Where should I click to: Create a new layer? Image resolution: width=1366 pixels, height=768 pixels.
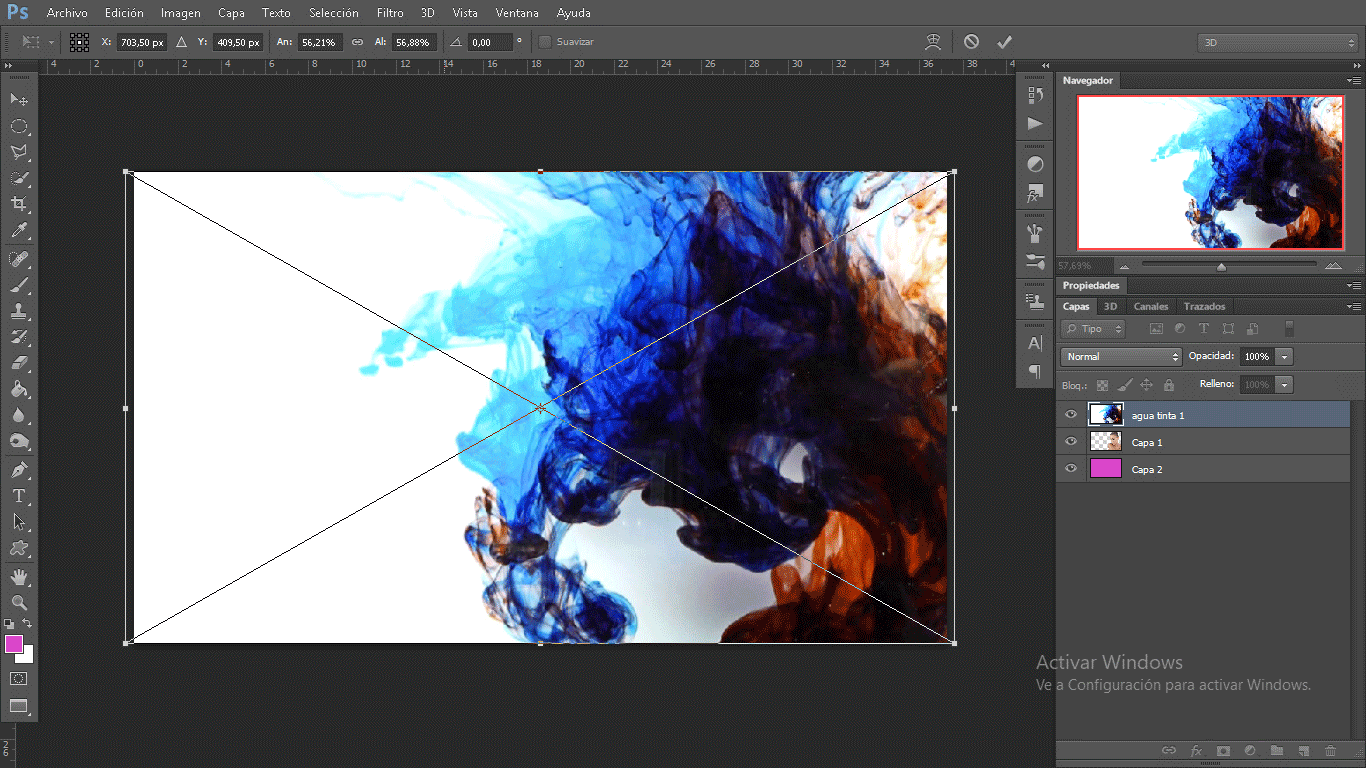pos(1303,750)
